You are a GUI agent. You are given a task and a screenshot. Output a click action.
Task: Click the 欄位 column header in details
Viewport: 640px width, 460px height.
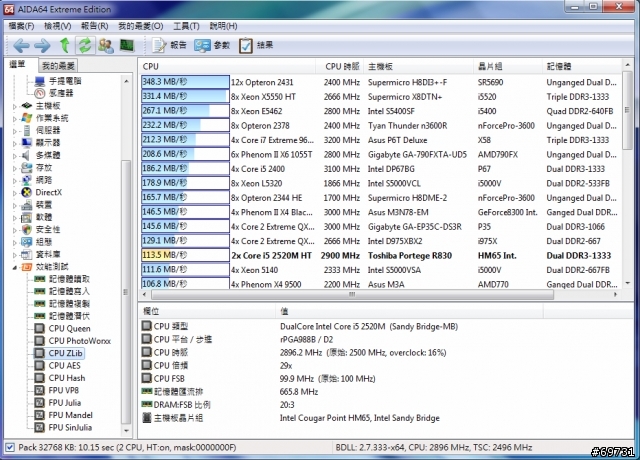pyautogui.click(x=207, y=311)
